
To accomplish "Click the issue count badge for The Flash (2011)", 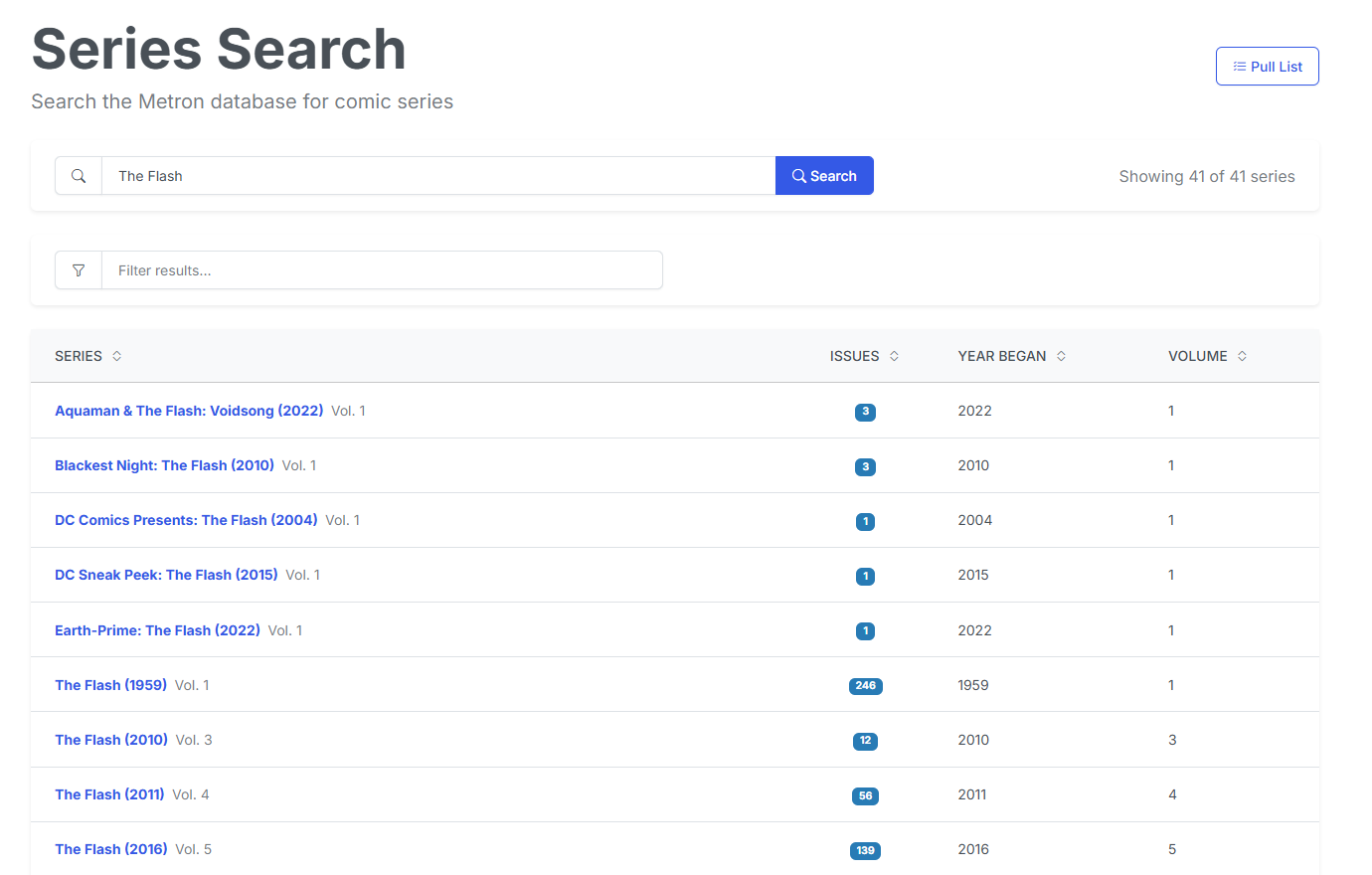I will (x=865, y=795).
